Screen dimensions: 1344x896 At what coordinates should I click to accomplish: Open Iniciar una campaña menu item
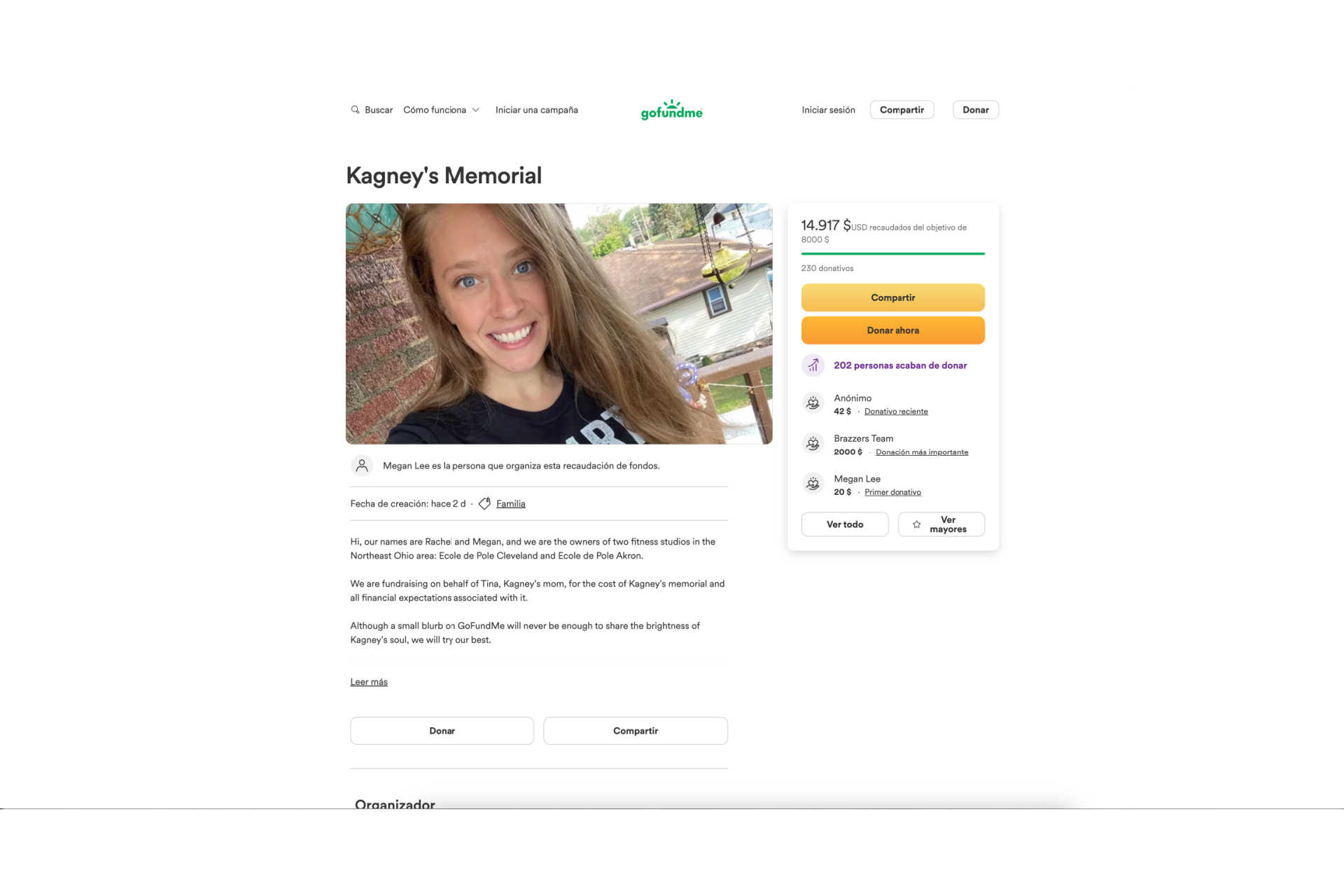pyautogui.click(x=537, y=110)
